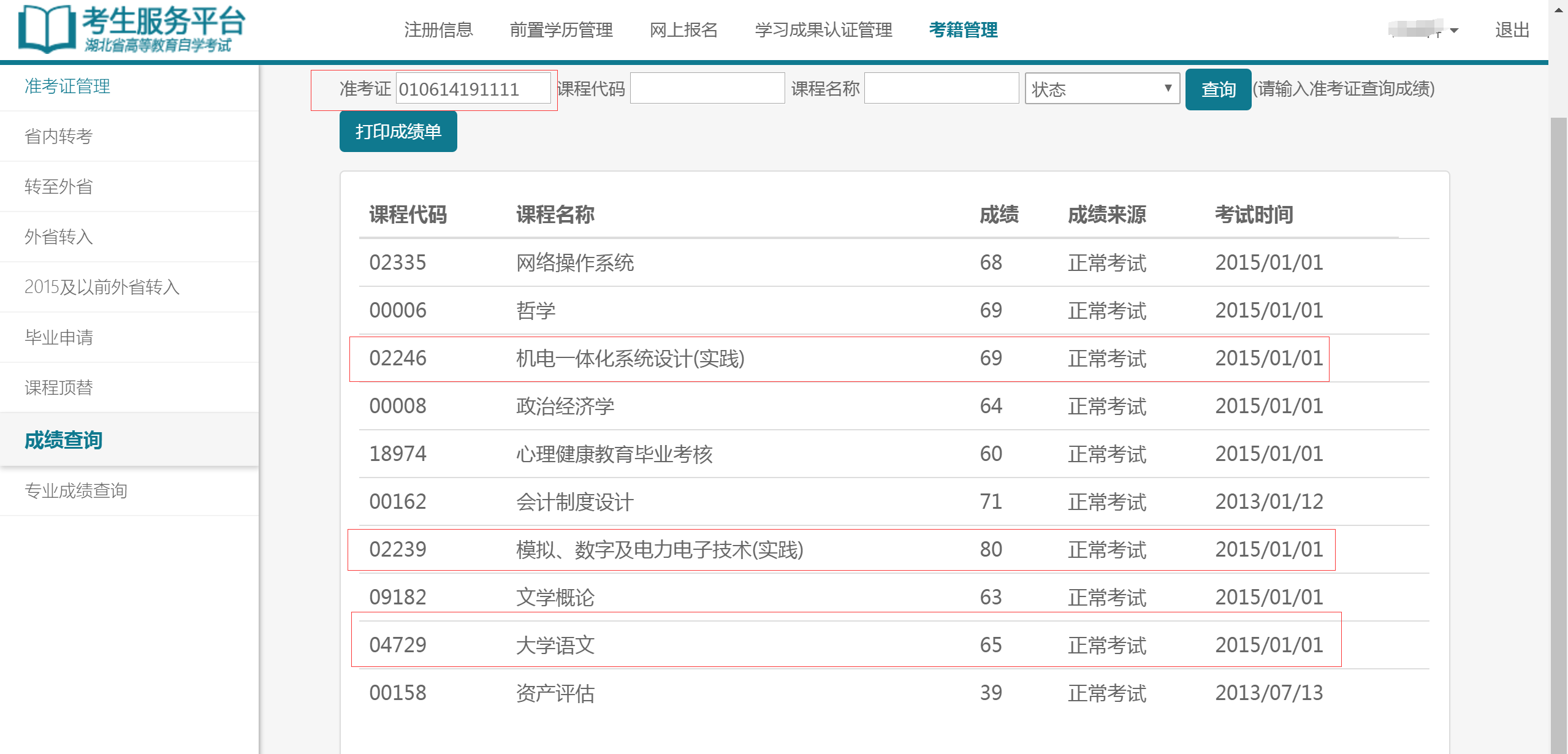Click the 成绩 column header
Image resolution: width=1568 pixels, height=754 pixels.
coord(999,215)
